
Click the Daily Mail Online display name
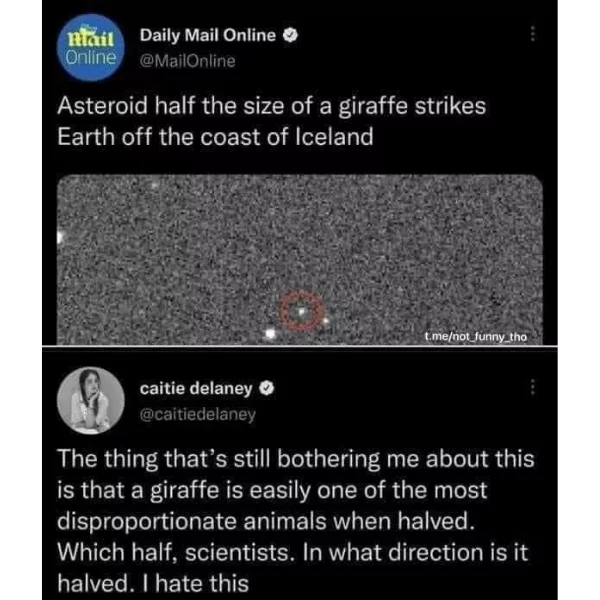coord(208,35)
